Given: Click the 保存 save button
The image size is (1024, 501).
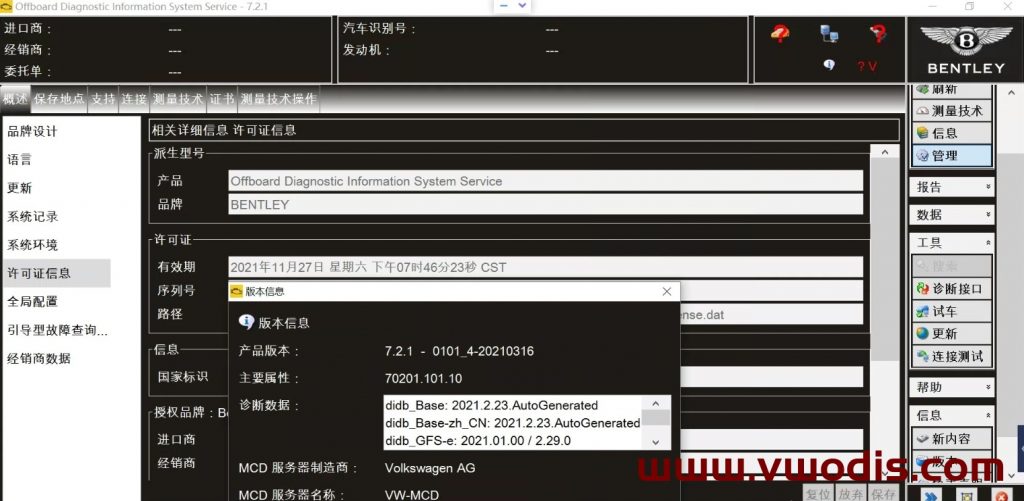Looking at the screenshot, I should point(883,493).
